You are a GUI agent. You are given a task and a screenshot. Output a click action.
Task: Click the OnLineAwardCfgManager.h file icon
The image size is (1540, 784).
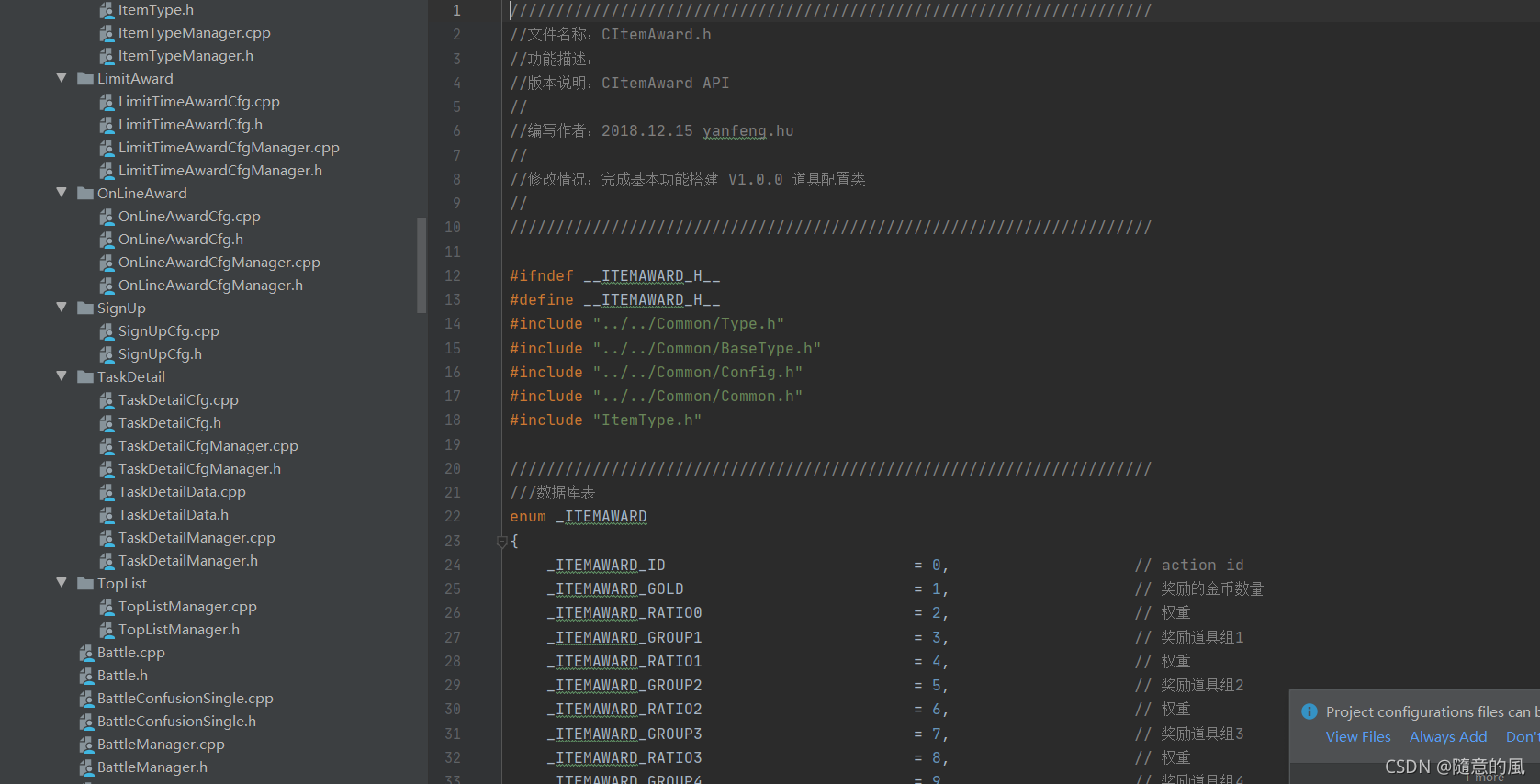107,286
